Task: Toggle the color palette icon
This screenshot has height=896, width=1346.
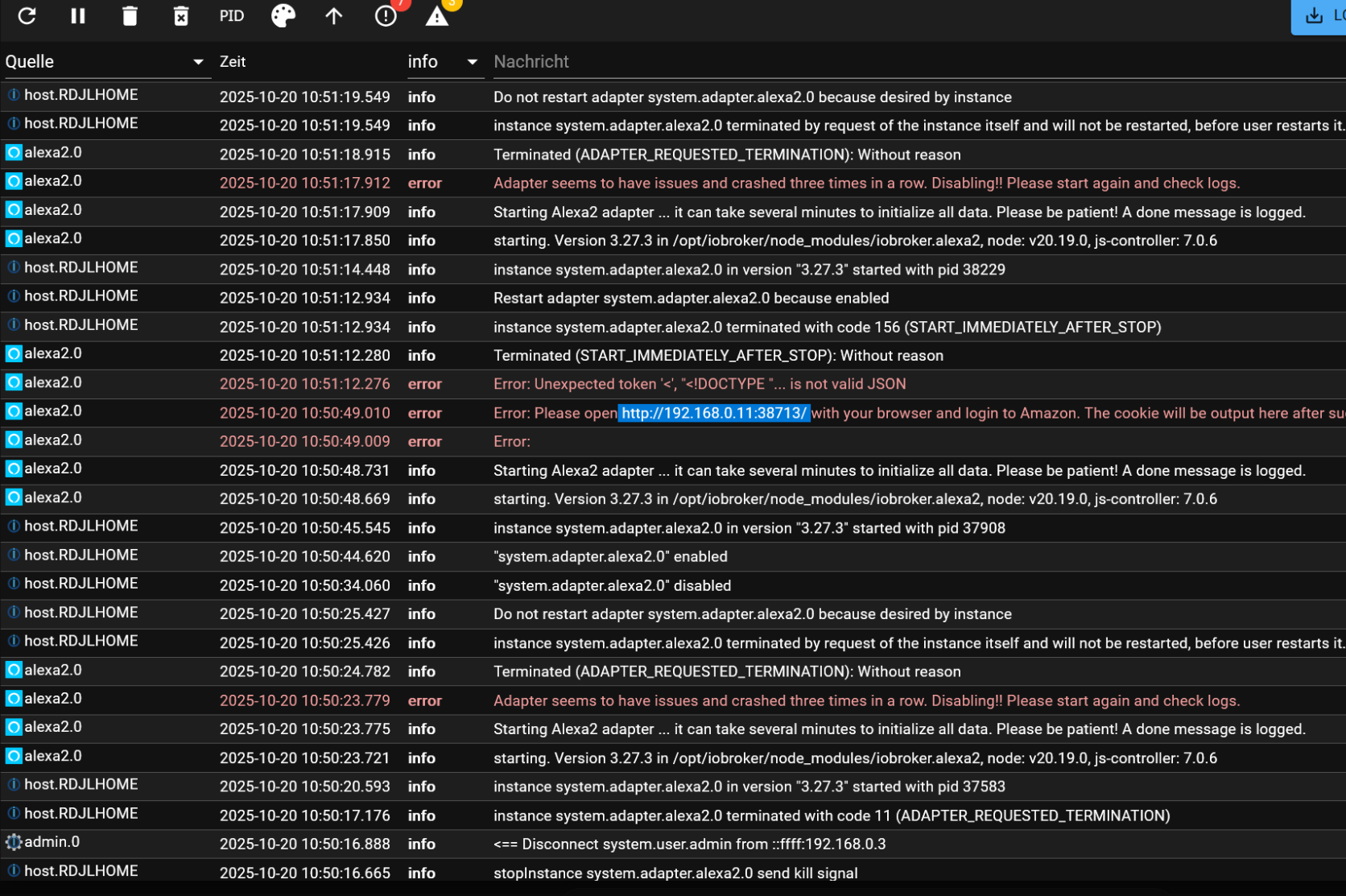Action: click(x=283, y=16)
